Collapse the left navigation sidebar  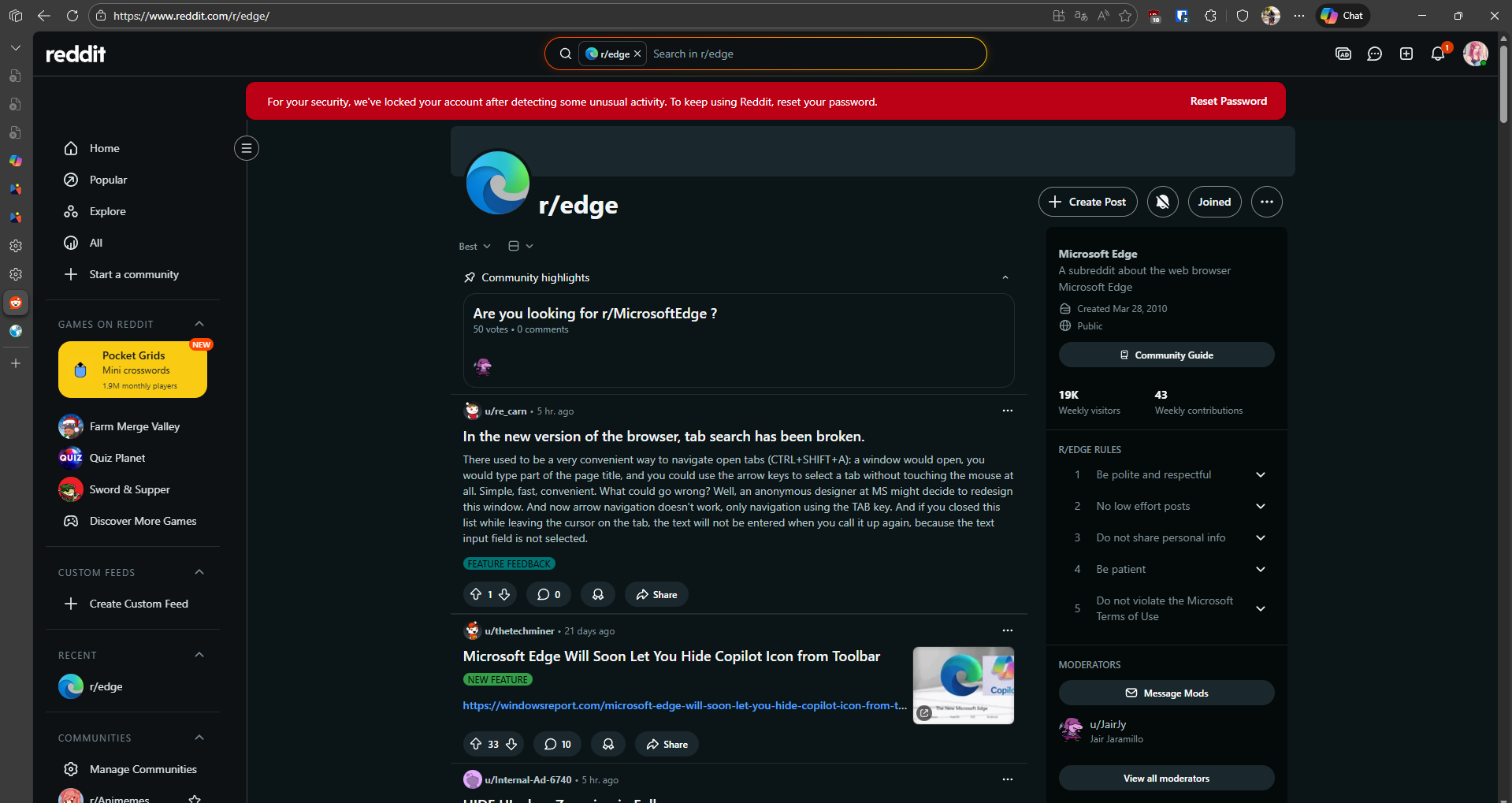[247, 148]
